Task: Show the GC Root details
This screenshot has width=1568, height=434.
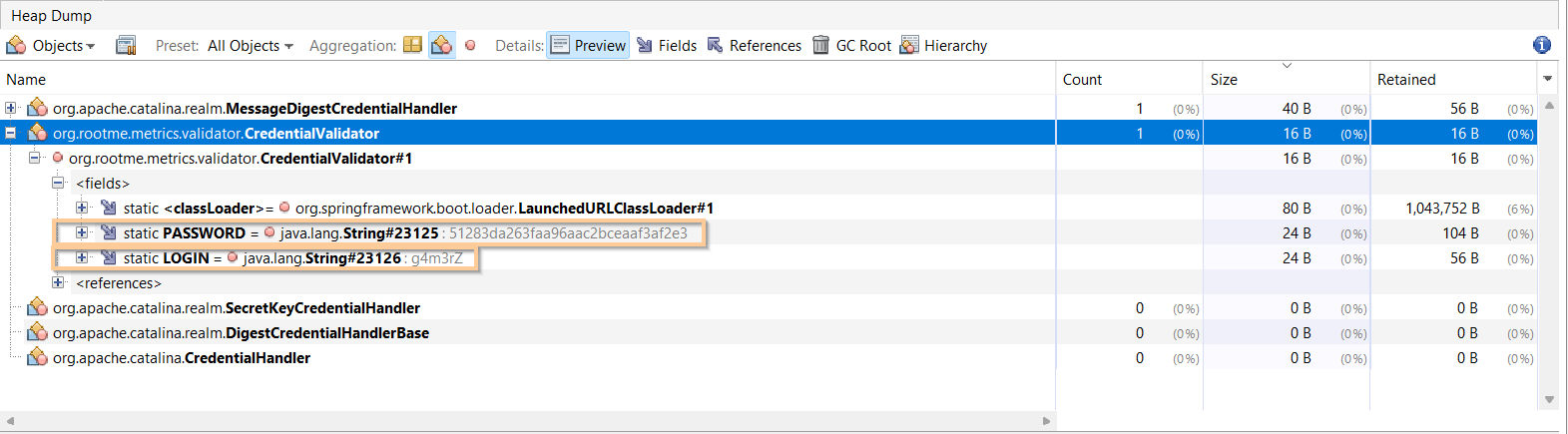Action: [x=851, y=46]
